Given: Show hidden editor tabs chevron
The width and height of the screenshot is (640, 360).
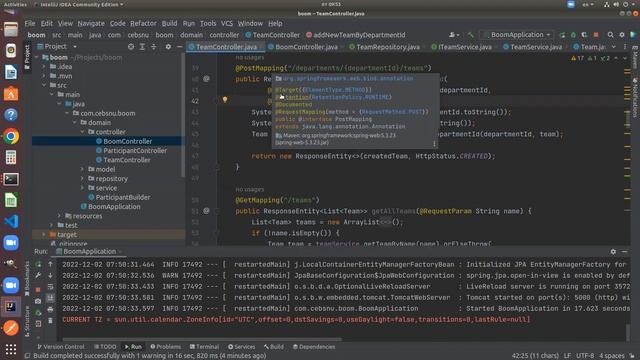Looking at the screenshot, I should [613, 47].
